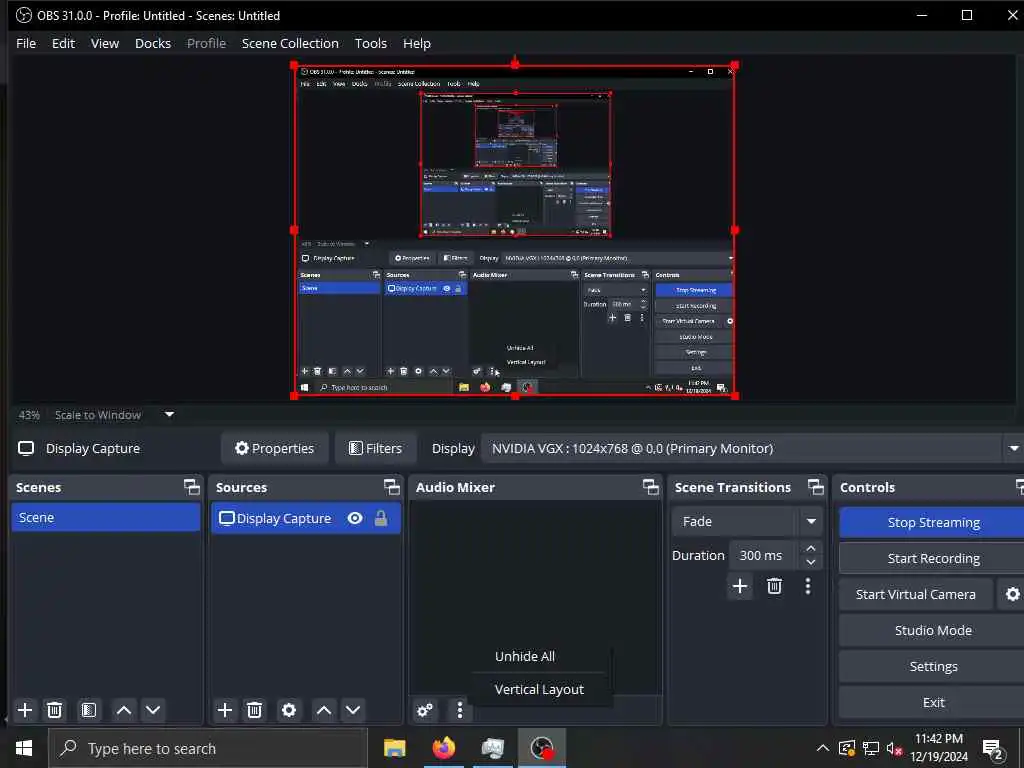This screenshot has height=768, width=1024.
Task: Remove selected scene with trash icon
Action: point(55,710)
